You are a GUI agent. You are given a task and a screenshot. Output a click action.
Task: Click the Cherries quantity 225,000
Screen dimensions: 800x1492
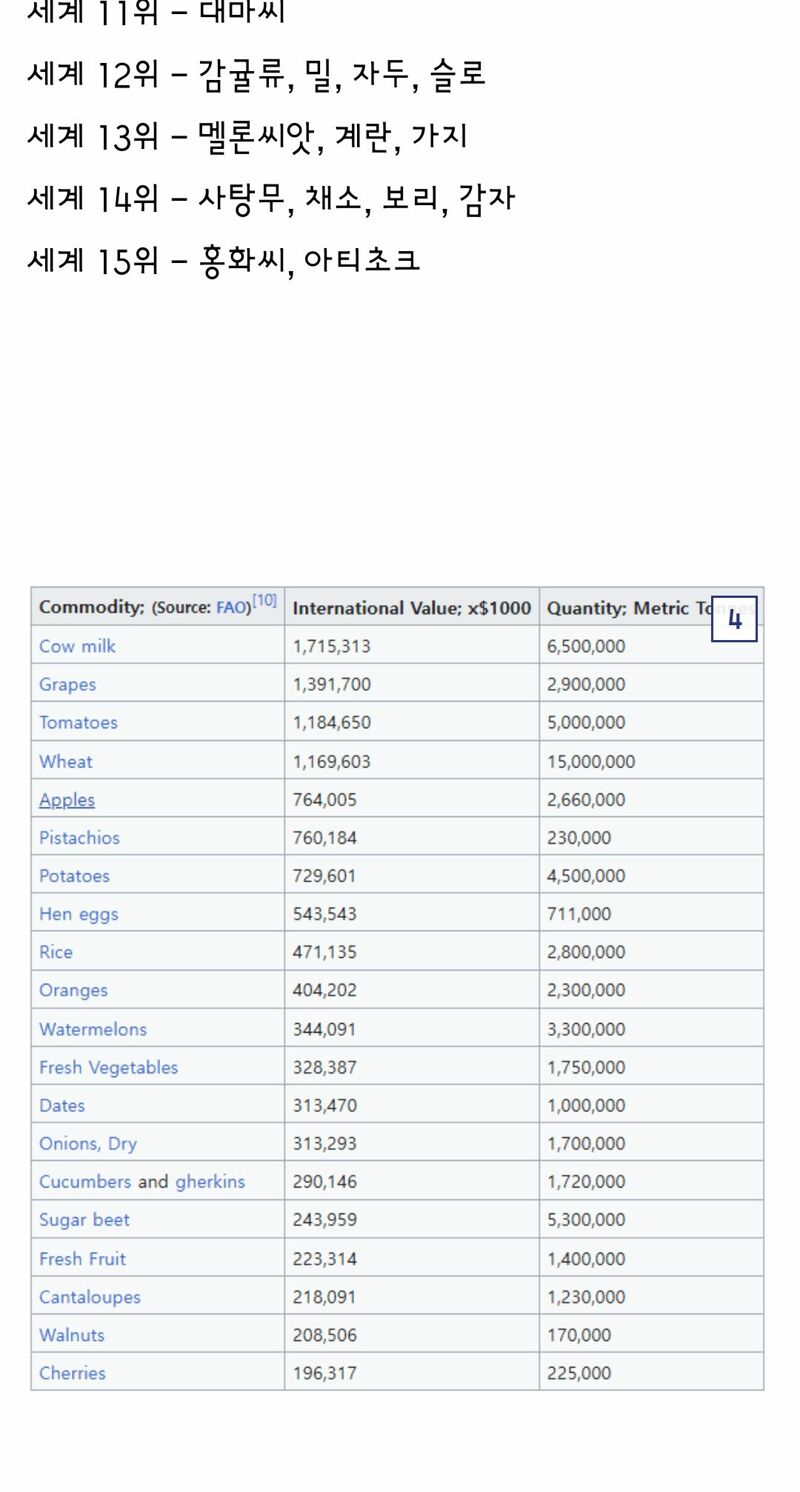tap(579, 1372)
